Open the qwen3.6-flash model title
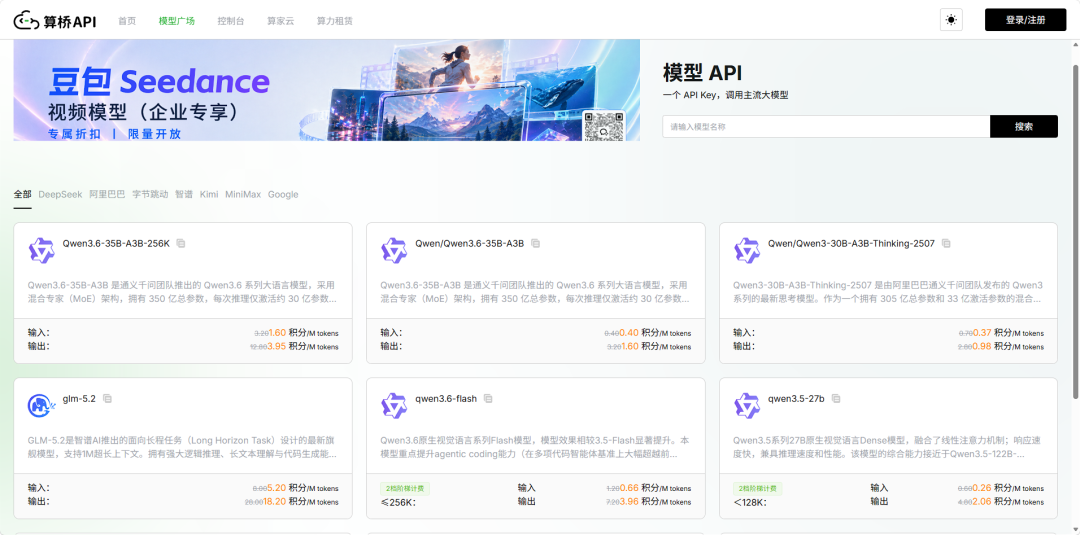1080x535 pixels. [x=446, y=399]
